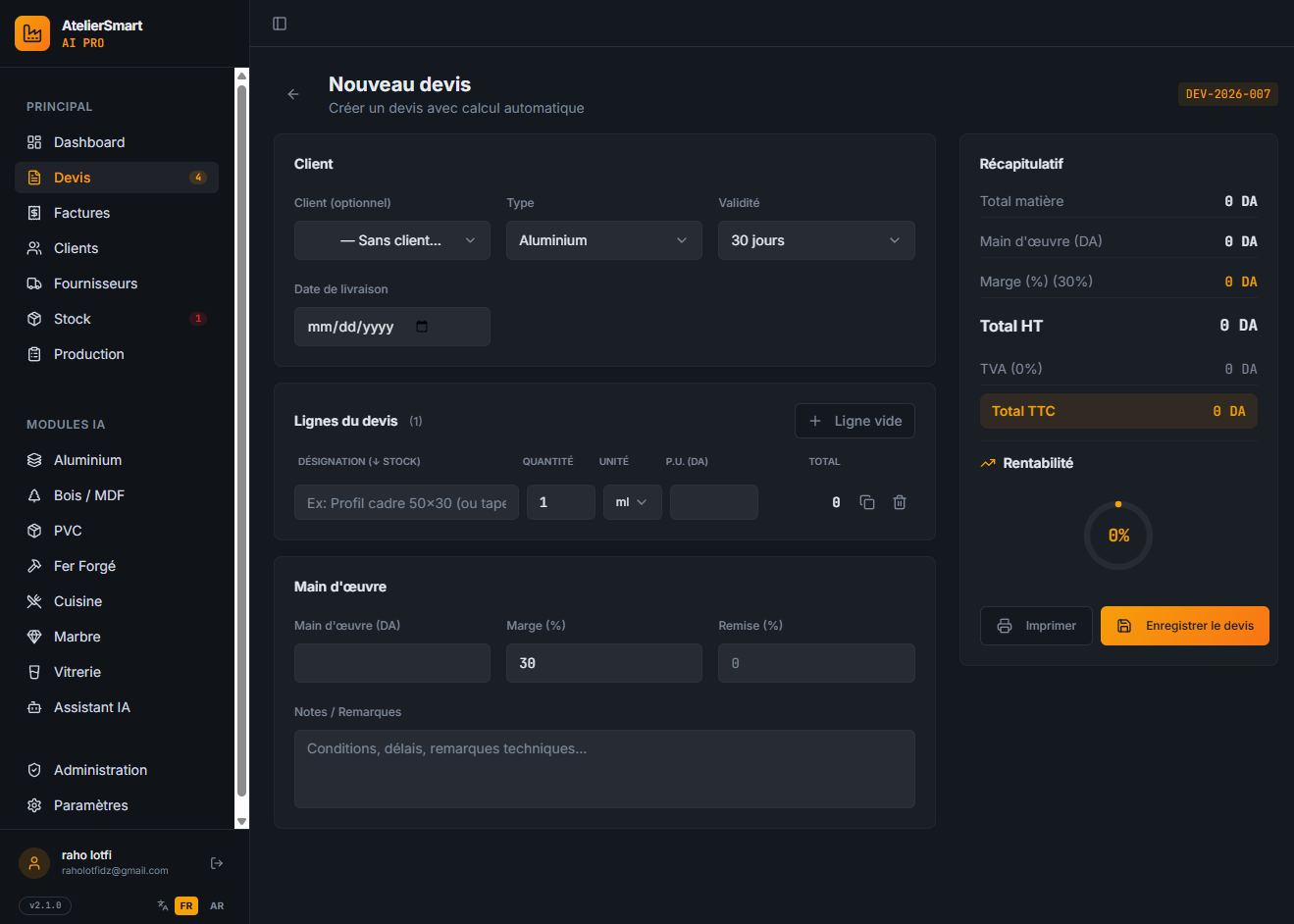Screen dimensions: 1294x924
Task: Open the unit dropdown showing ml
Action: (632, 502)
